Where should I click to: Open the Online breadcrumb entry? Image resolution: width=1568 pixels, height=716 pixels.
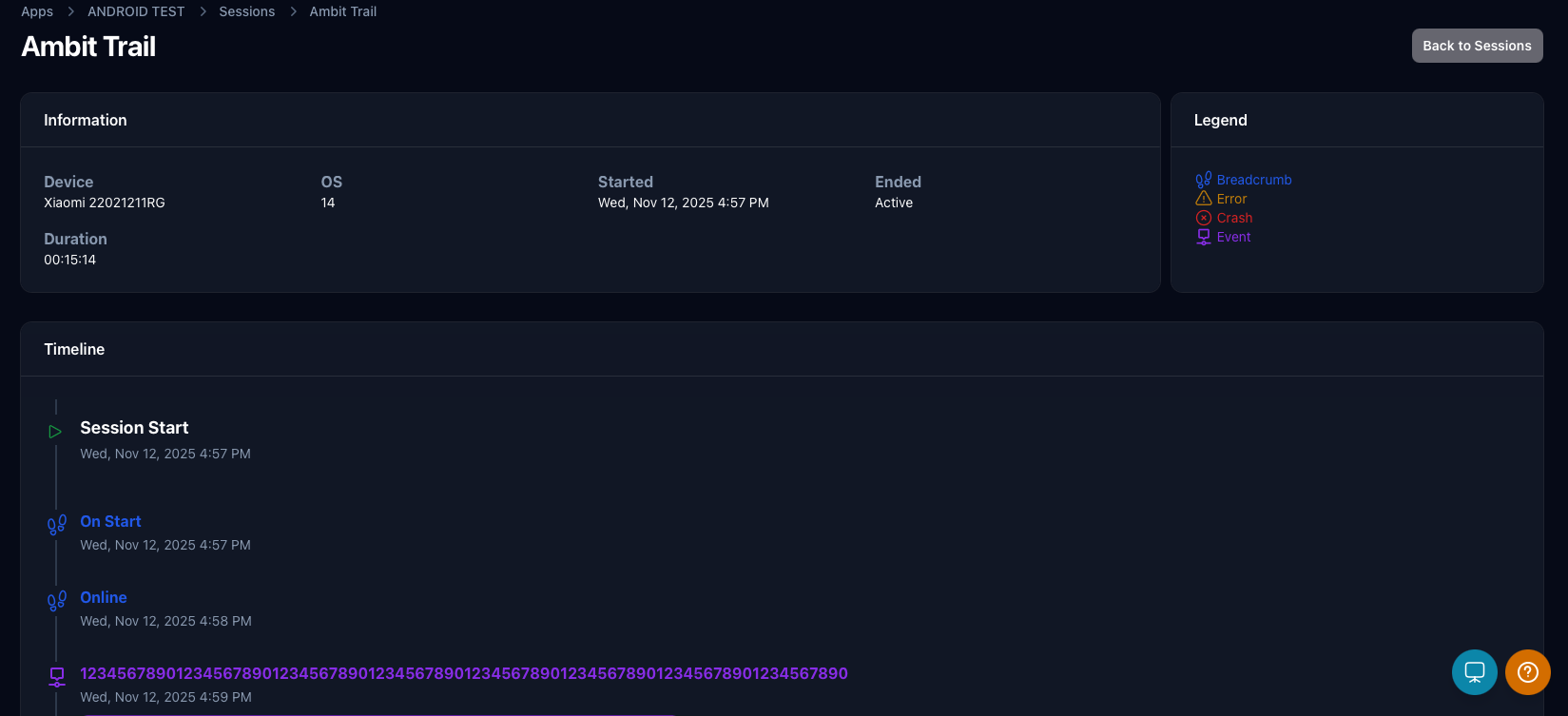tap(104, 597)
